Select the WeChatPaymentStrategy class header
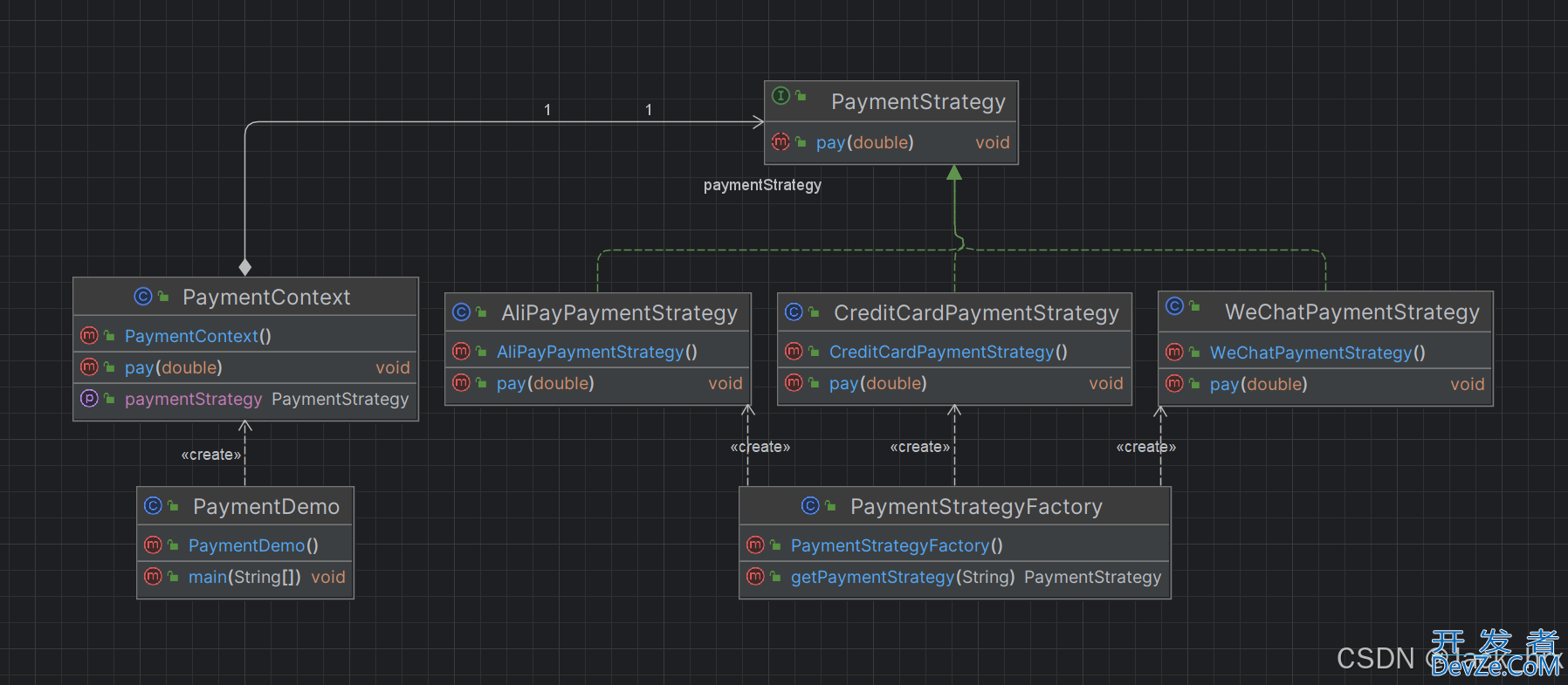 (x=1325, y=312)
